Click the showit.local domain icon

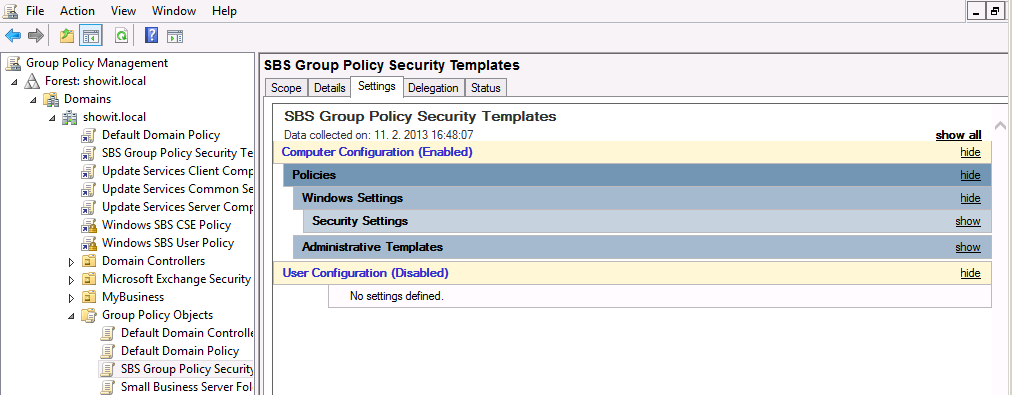(70, 117)
